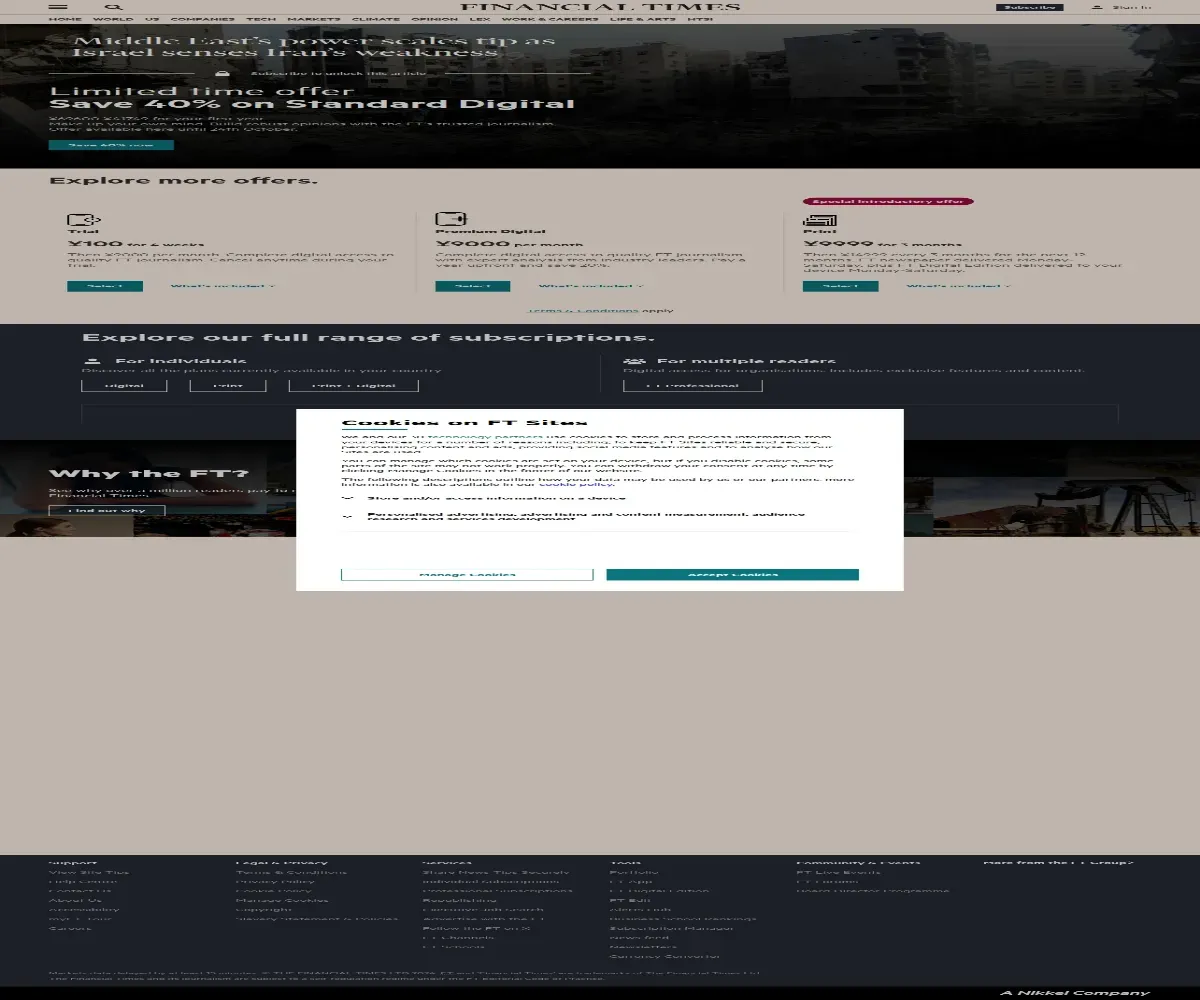Image resolution: width=1200 pixels, height=1000 pixels.
Task: Expand Trial What's included details
Action: [222, 286]
